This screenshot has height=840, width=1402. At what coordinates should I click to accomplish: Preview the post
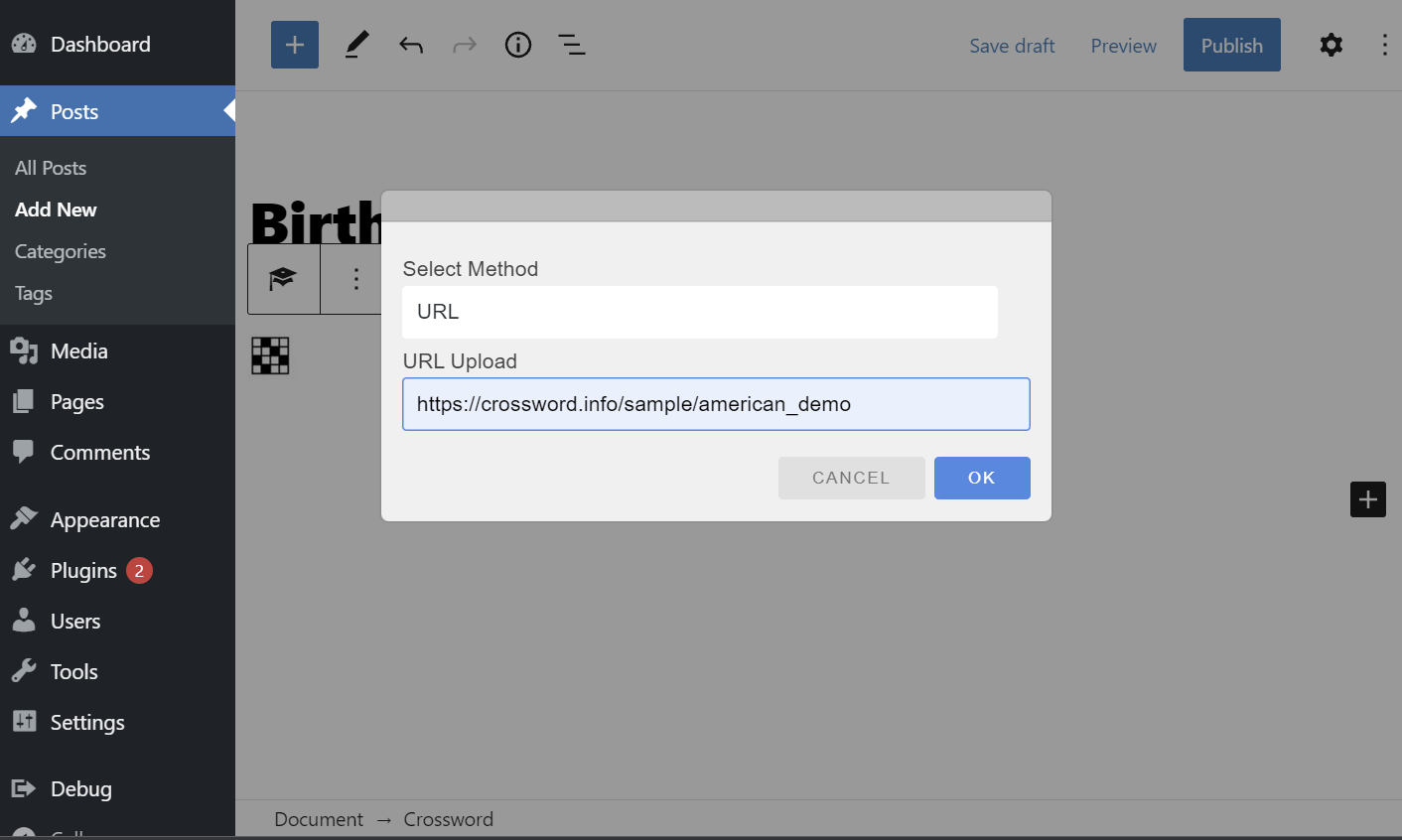coord(1123,46)
